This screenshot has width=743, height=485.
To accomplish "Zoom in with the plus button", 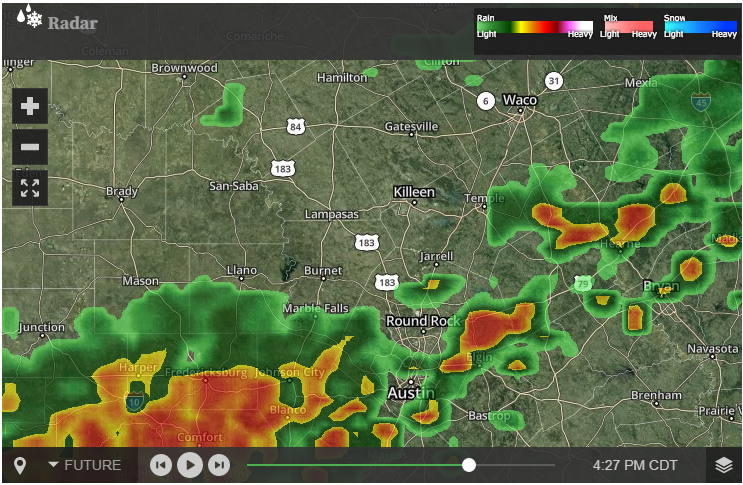I will [30, 106].
